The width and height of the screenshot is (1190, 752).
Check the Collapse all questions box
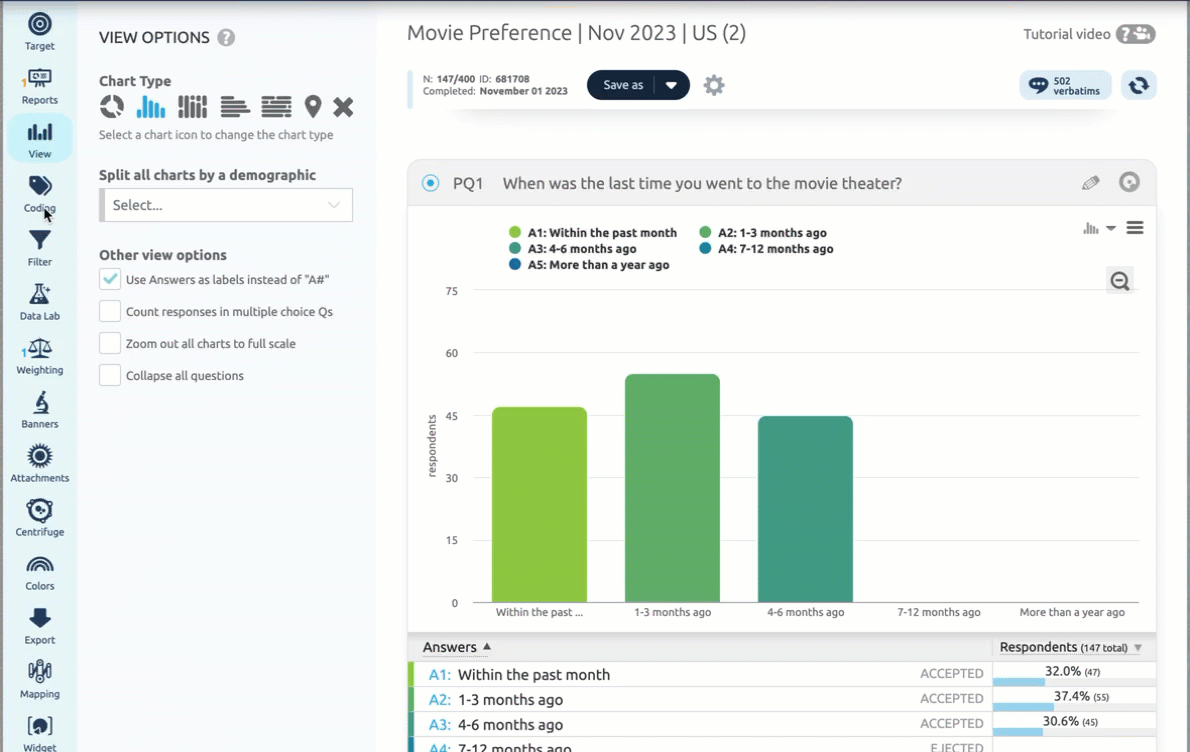110,376
